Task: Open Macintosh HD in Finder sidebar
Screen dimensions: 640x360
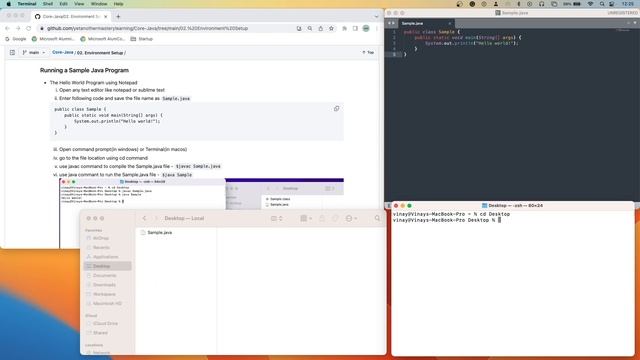Action: 107,304
